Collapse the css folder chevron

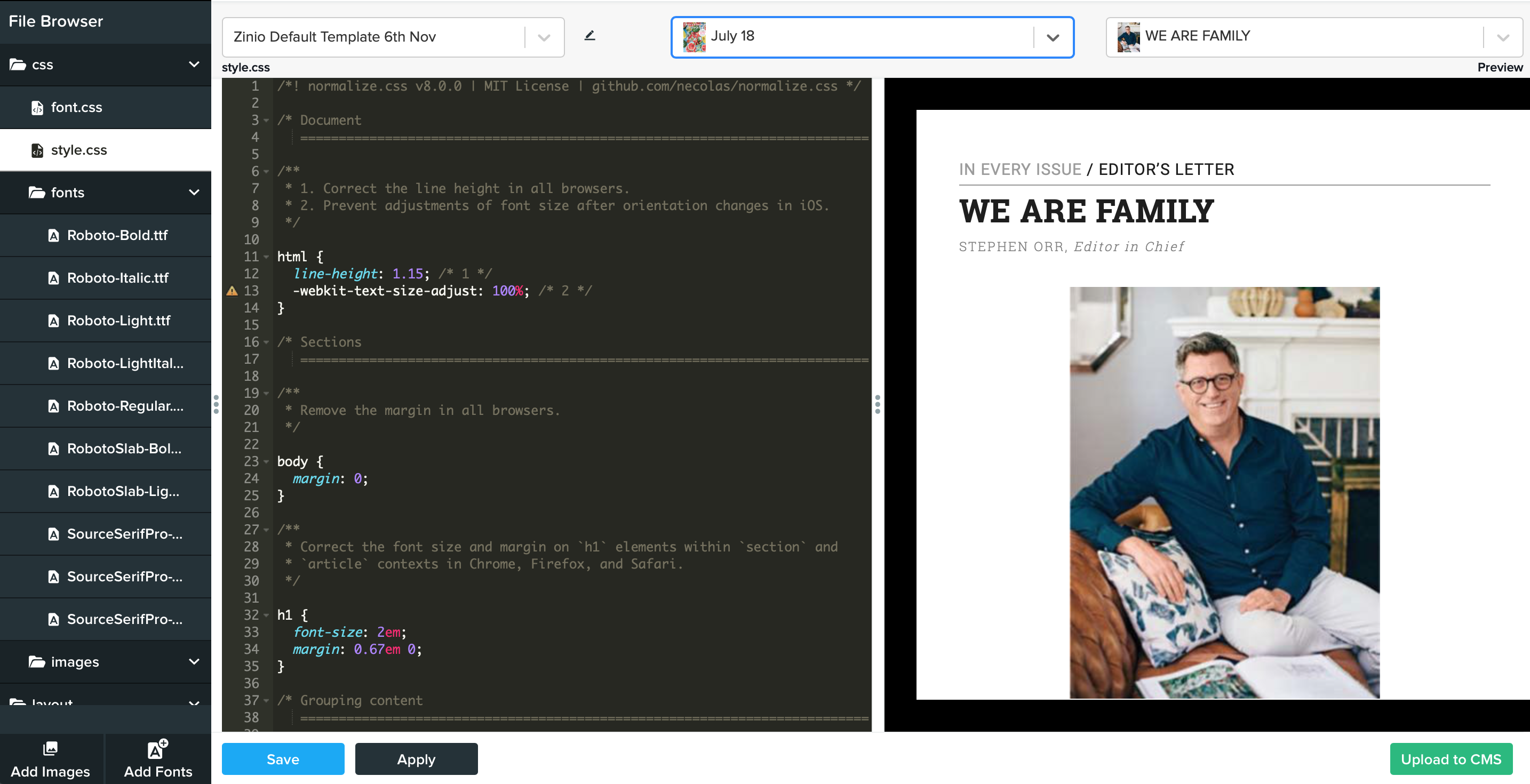click(194, 64)
